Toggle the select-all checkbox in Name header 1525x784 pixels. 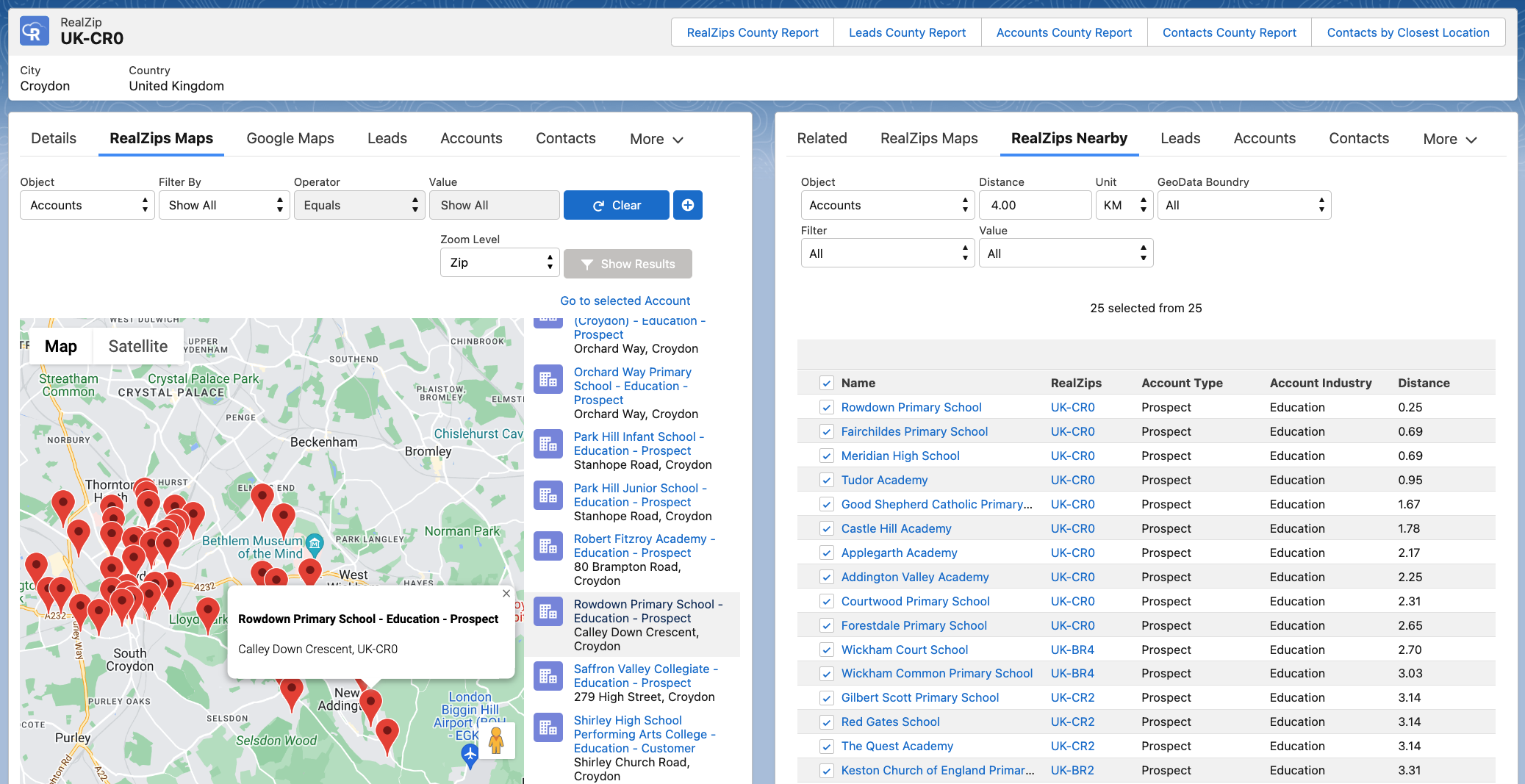point(827,383)
